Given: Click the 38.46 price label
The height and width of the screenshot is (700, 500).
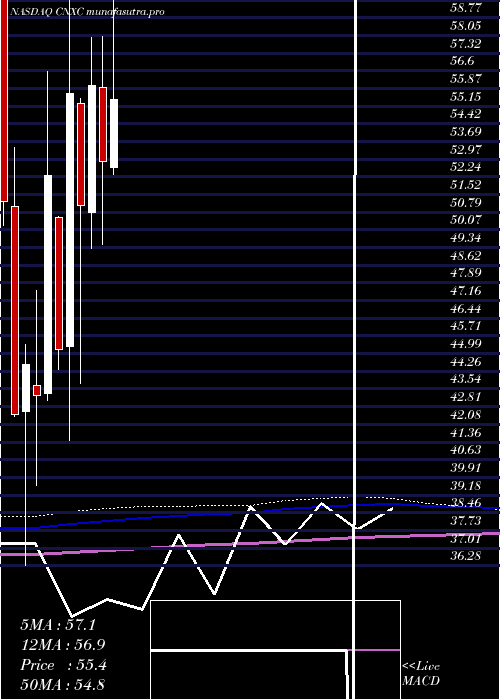Looking at the screenshot, I should pyautogui.click(x=466, y=503).
